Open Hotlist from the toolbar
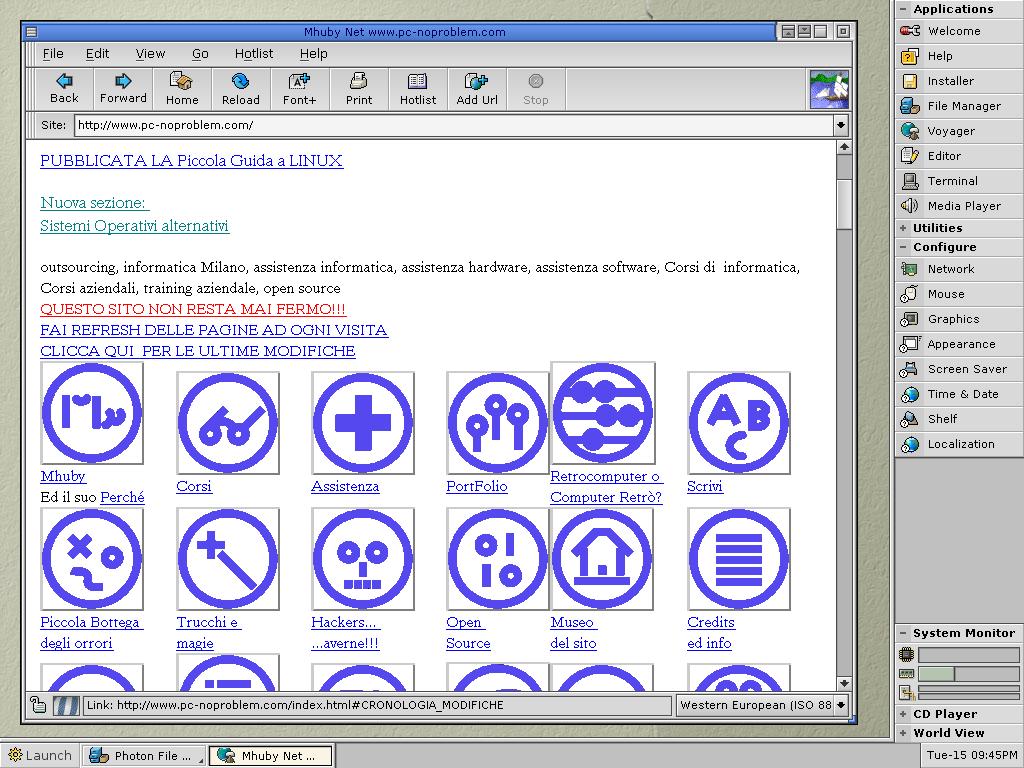1024x768 pixels. (417, 81)
